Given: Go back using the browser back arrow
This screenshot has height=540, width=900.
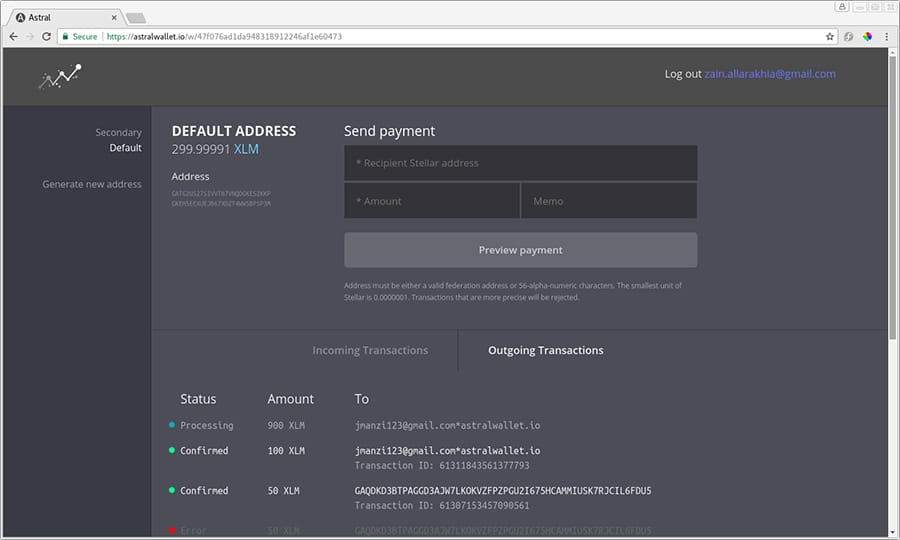Looking at the screenshot, I should (13, 36).
